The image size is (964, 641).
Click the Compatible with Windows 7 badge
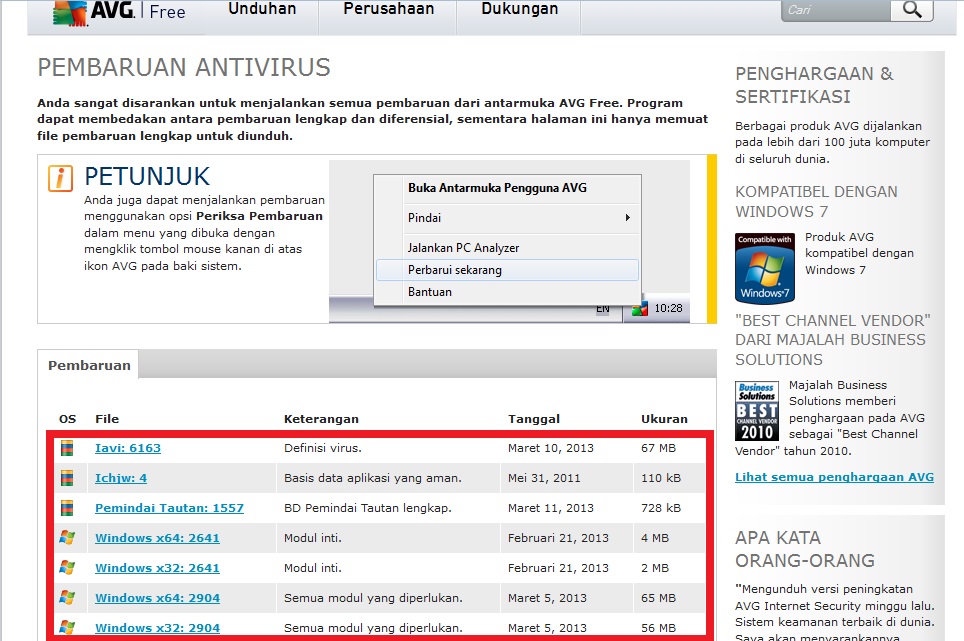coord(765,268)
